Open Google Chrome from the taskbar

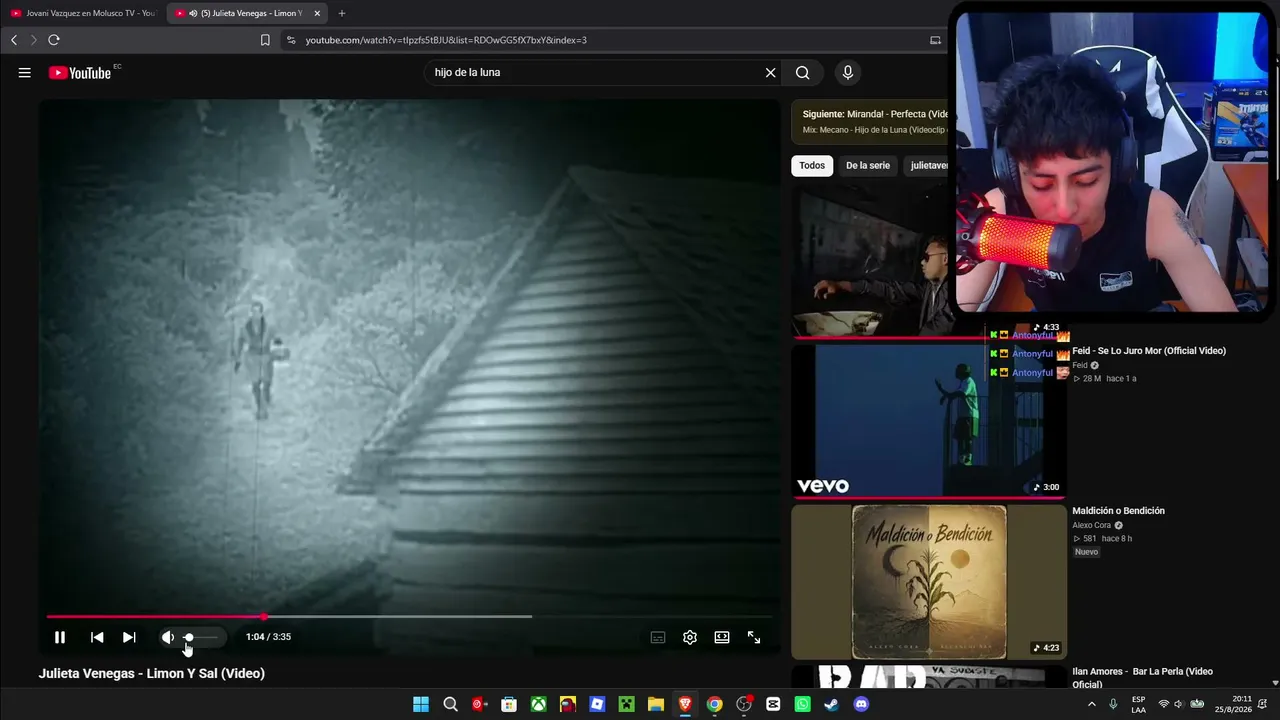[714, 704]
